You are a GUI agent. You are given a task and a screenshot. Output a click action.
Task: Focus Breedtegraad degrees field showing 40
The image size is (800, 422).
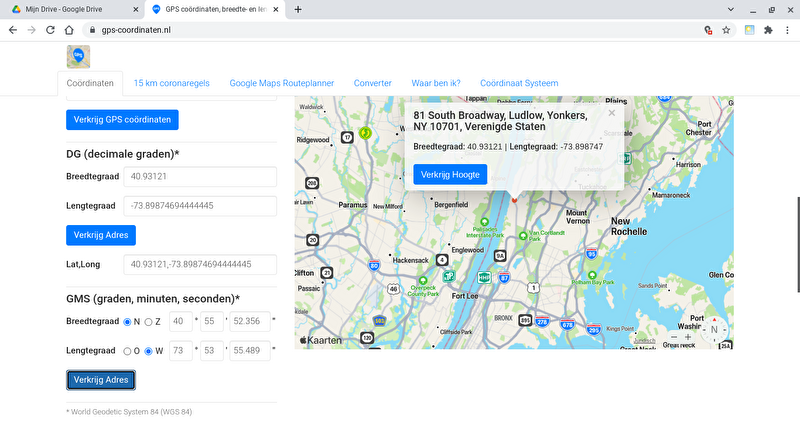(181, 321)
